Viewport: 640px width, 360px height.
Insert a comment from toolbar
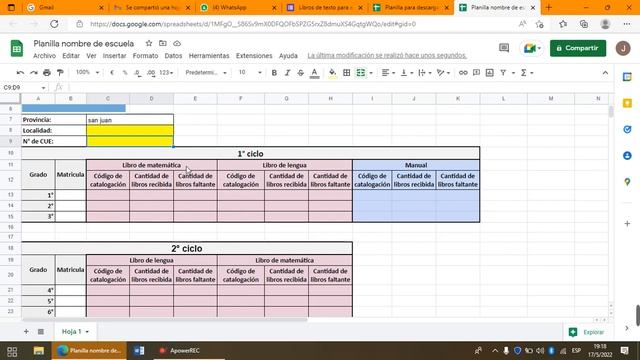point(476,73)
